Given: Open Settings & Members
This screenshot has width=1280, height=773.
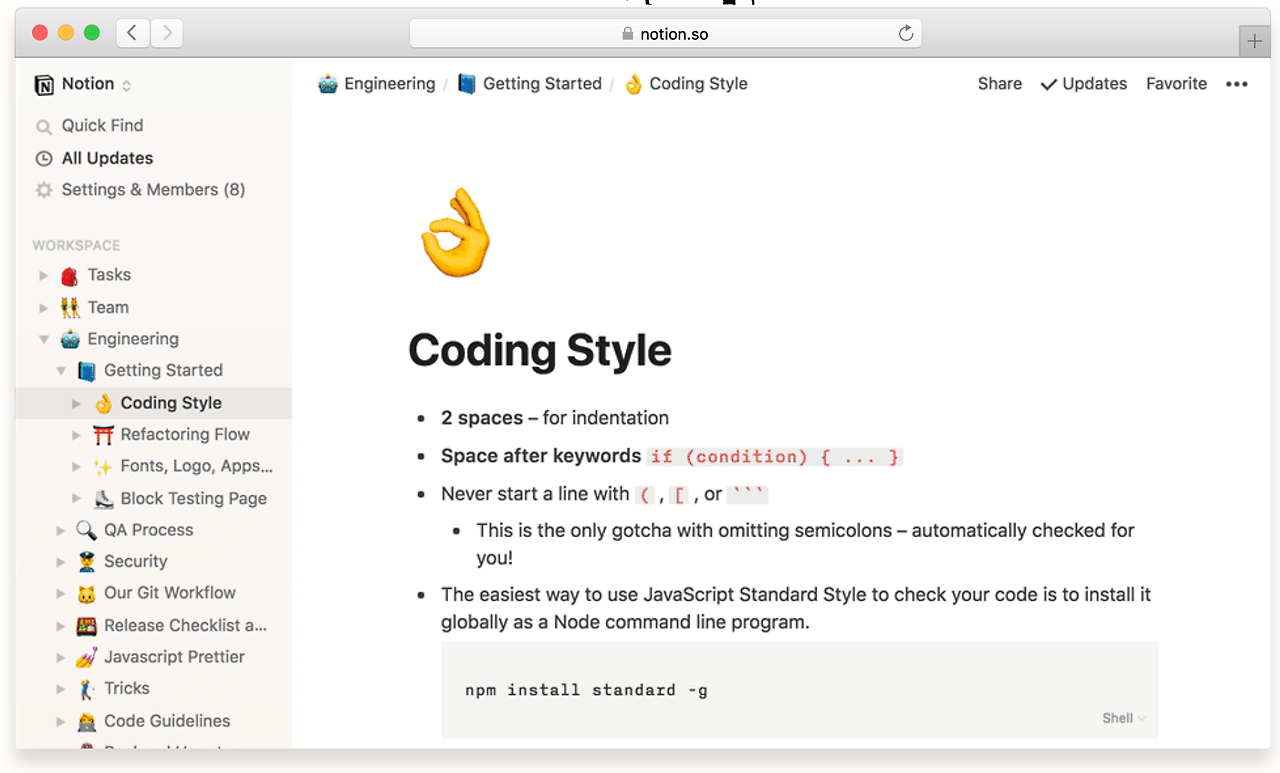Looking at the screenshot, I should (154, 190).
